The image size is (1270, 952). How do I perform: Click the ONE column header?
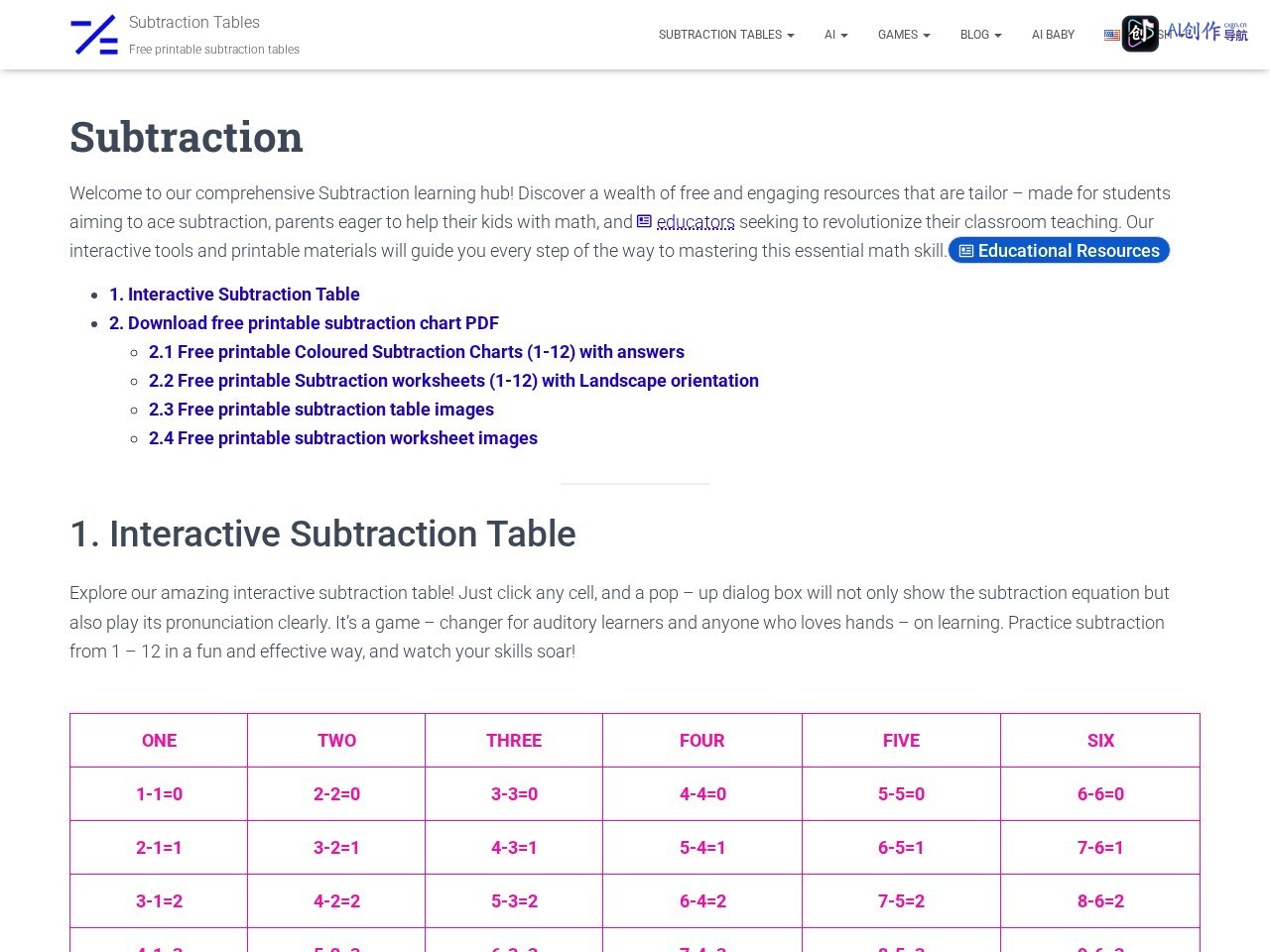159,741
